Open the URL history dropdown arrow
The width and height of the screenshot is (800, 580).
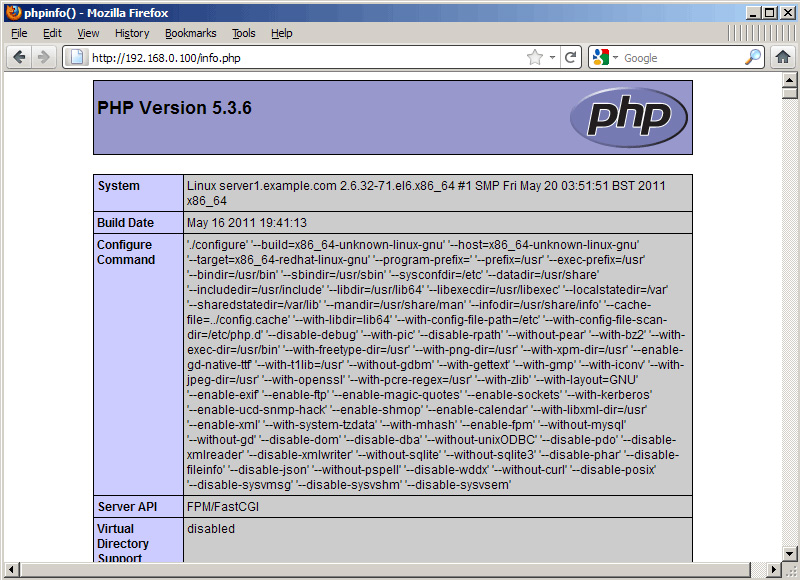tap(552, 57)
